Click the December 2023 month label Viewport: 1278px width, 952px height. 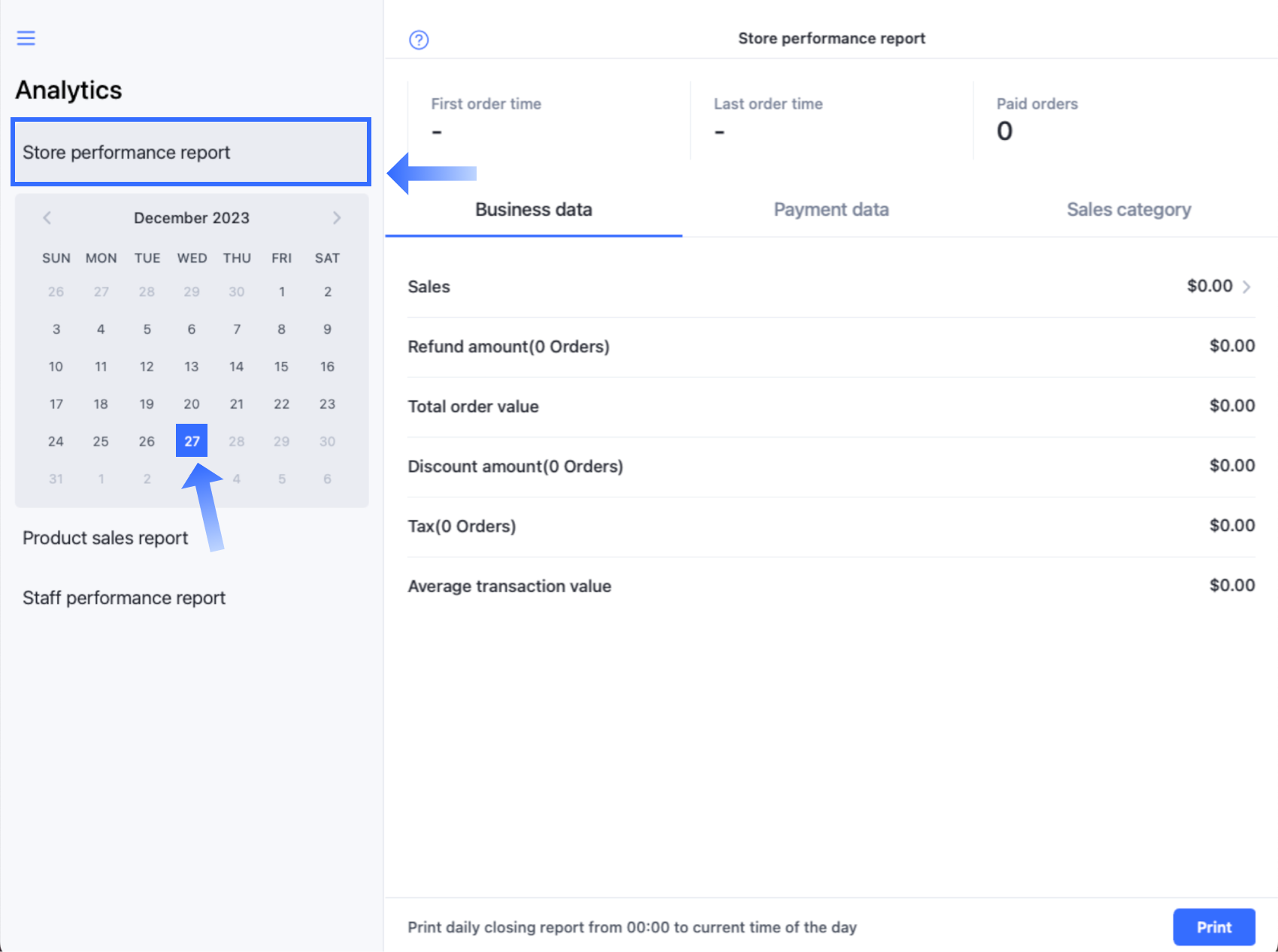point(191,218)
